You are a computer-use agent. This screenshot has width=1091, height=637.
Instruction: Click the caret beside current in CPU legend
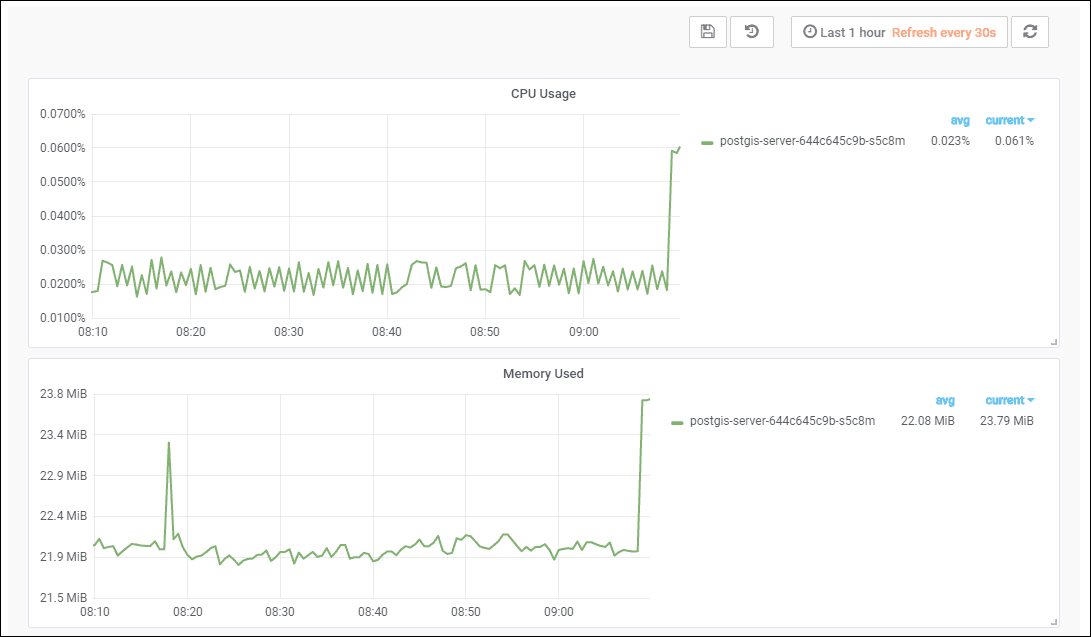[1031, 120]
